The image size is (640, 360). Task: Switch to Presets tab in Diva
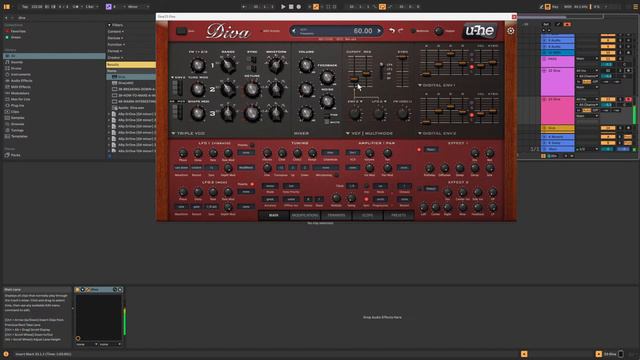point(398,215)
